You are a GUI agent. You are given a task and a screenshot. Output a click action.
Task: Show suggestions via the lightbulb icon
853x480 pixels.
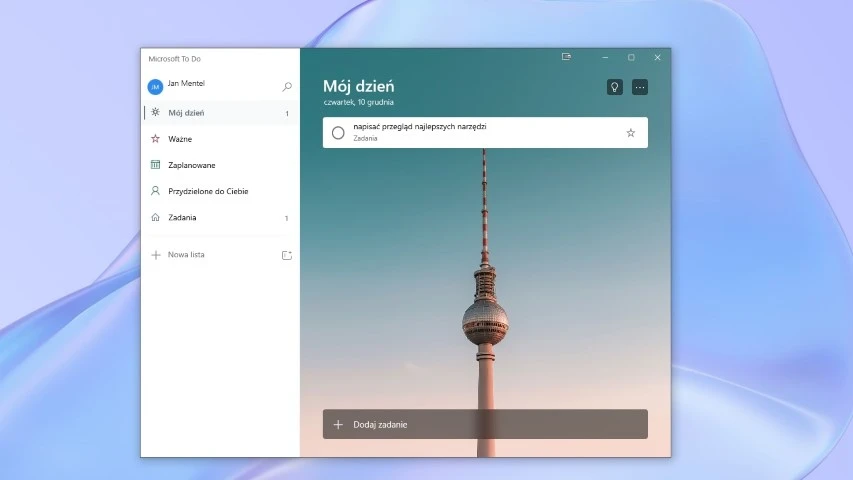(615, 87)
